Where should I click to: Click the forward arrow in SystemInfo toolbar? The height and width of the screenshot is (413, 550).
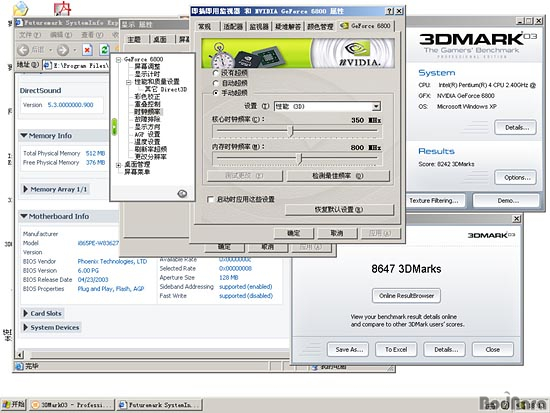62,50
